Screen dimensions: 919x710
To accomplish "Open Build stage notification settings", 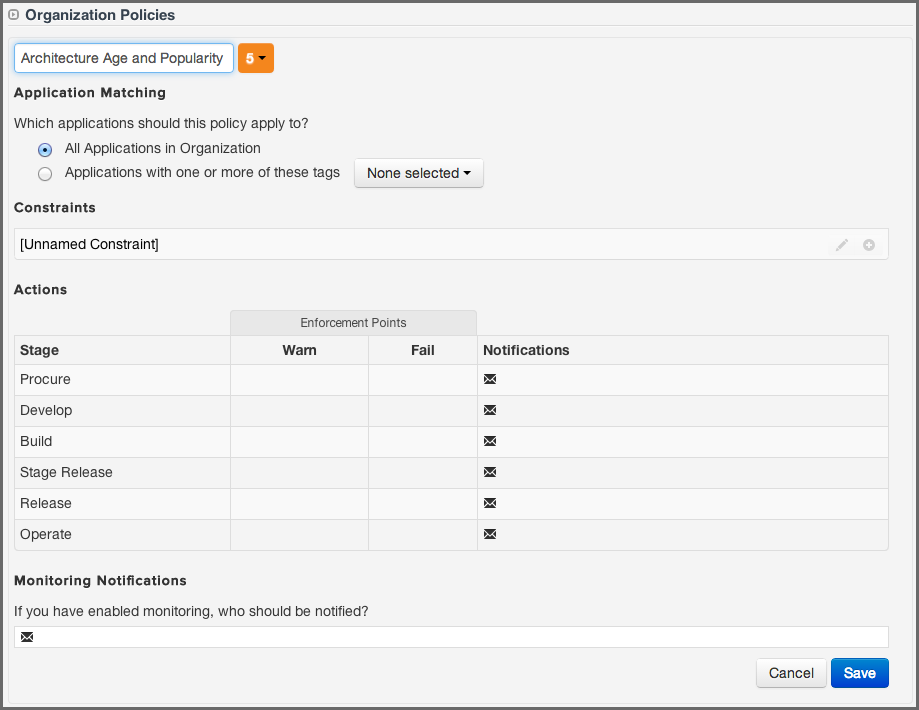I will [489, 441].
